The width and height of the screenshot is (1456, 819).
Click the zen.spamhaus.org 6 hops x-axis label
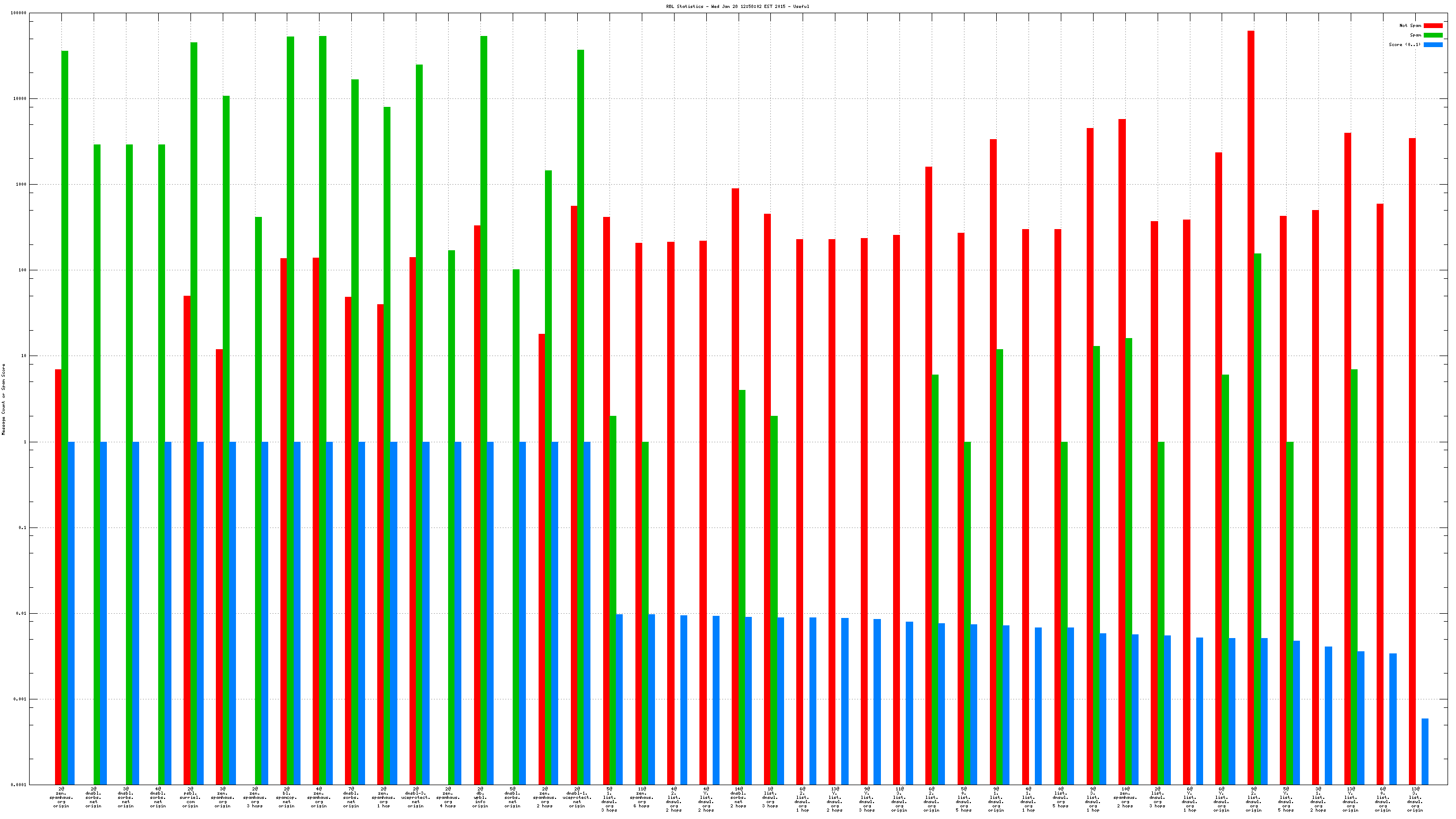pyautogui.click(x=641, y=797)
